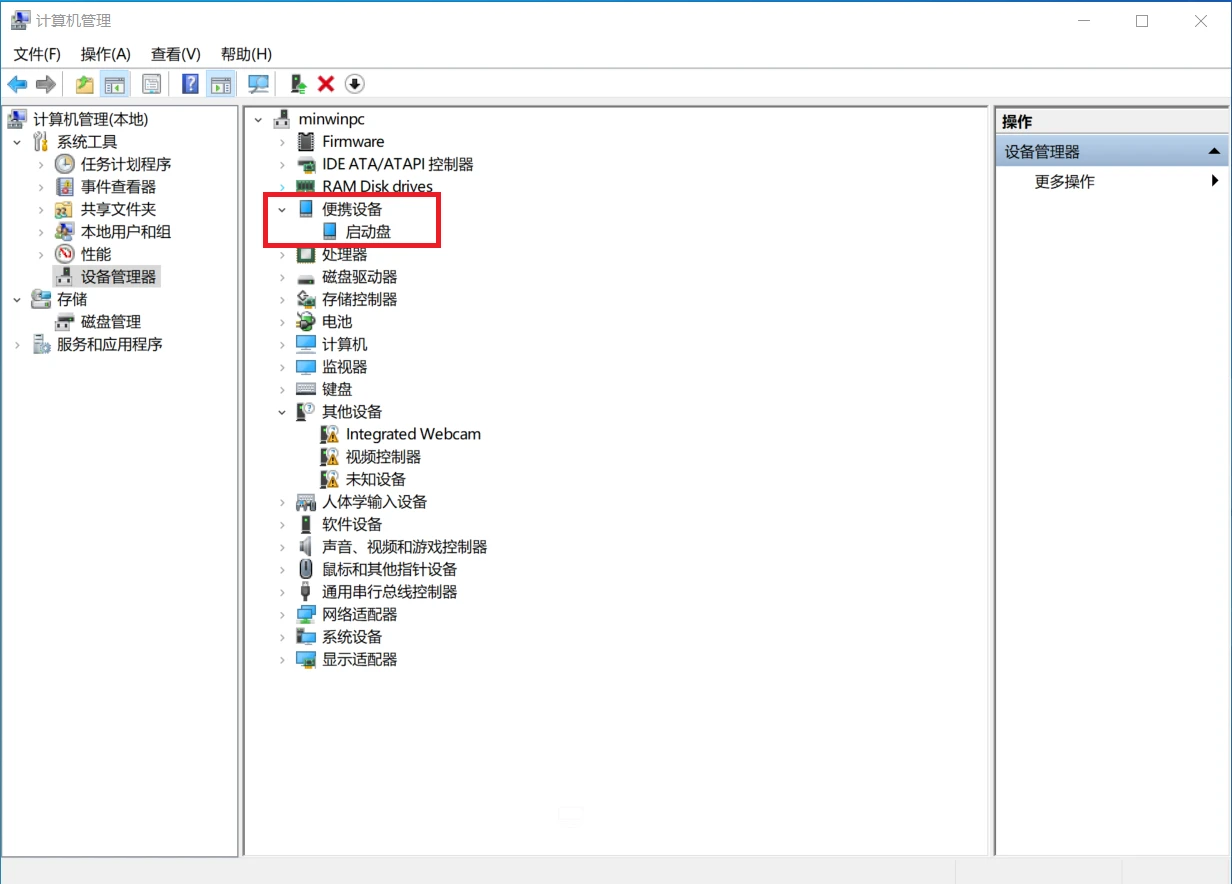Collapse the 便携设备 category
The width and height of the screenshot is (1232, 884).
282,210
